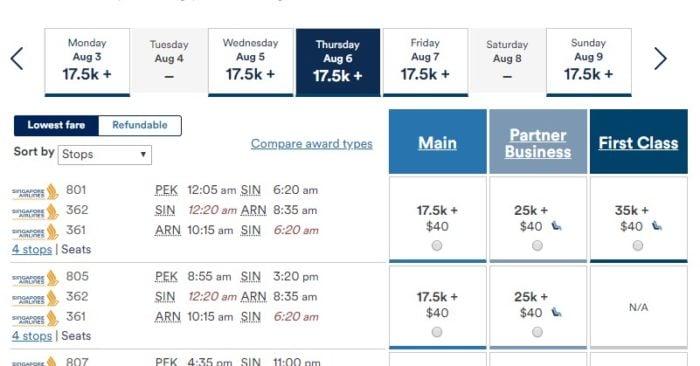Screen dimensions: 700x366
Task: Click seat icon in first First Class fare
Action: [x=656, y=226]
